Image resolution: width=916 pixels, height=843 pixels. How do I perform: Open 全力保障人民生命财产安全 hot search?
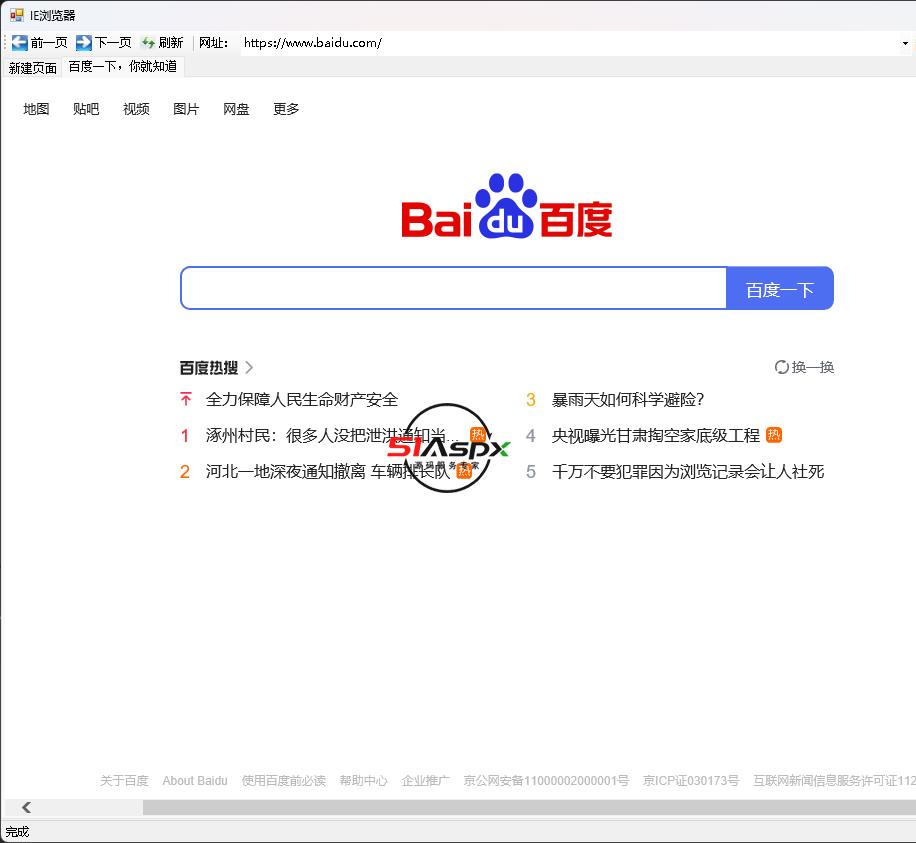tap(301, 400)
